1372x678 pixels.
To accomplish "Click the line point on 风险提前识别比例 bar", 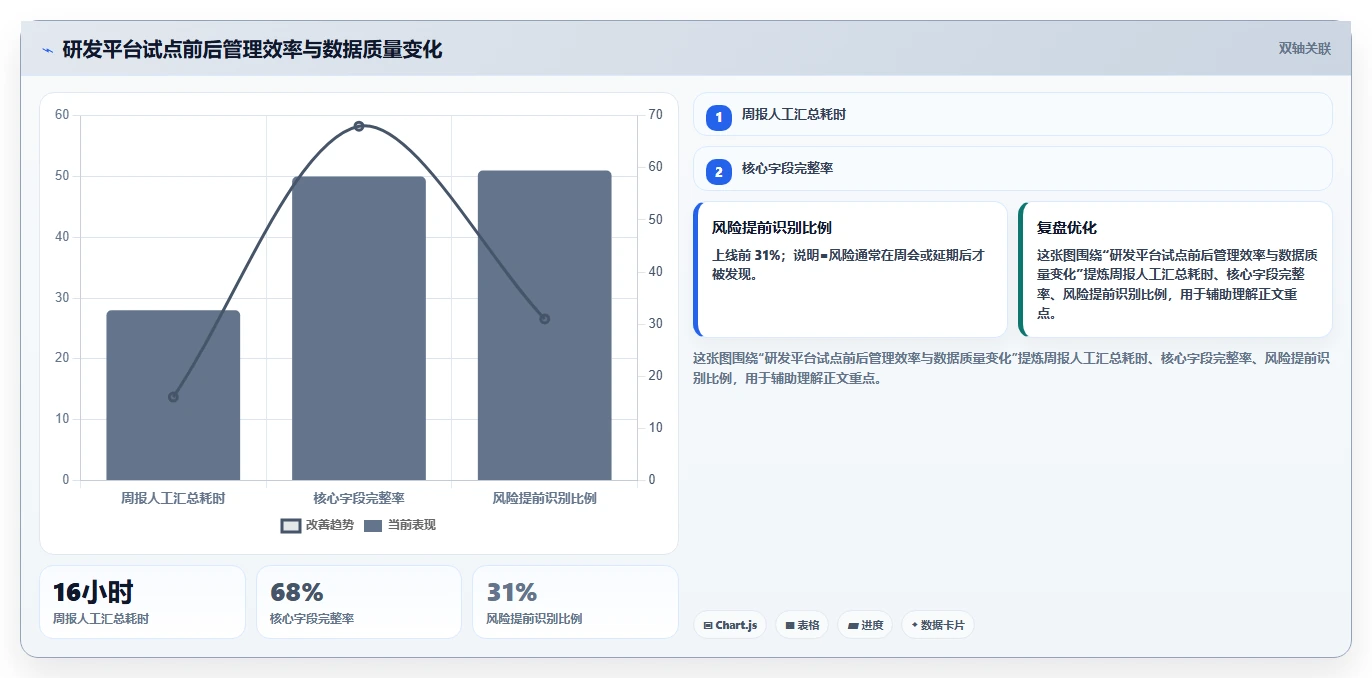I will click(544, 319).
